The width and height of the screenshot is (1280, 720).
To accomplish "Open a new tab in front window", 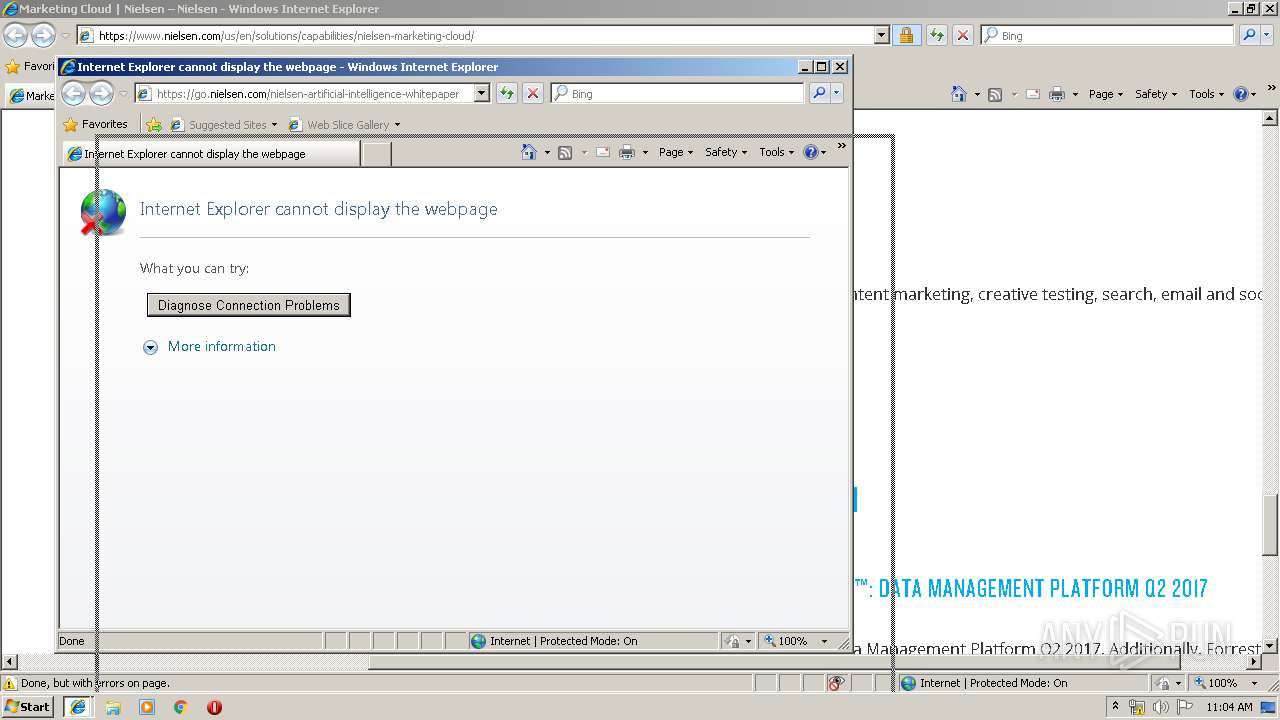I will pos(376,154).
